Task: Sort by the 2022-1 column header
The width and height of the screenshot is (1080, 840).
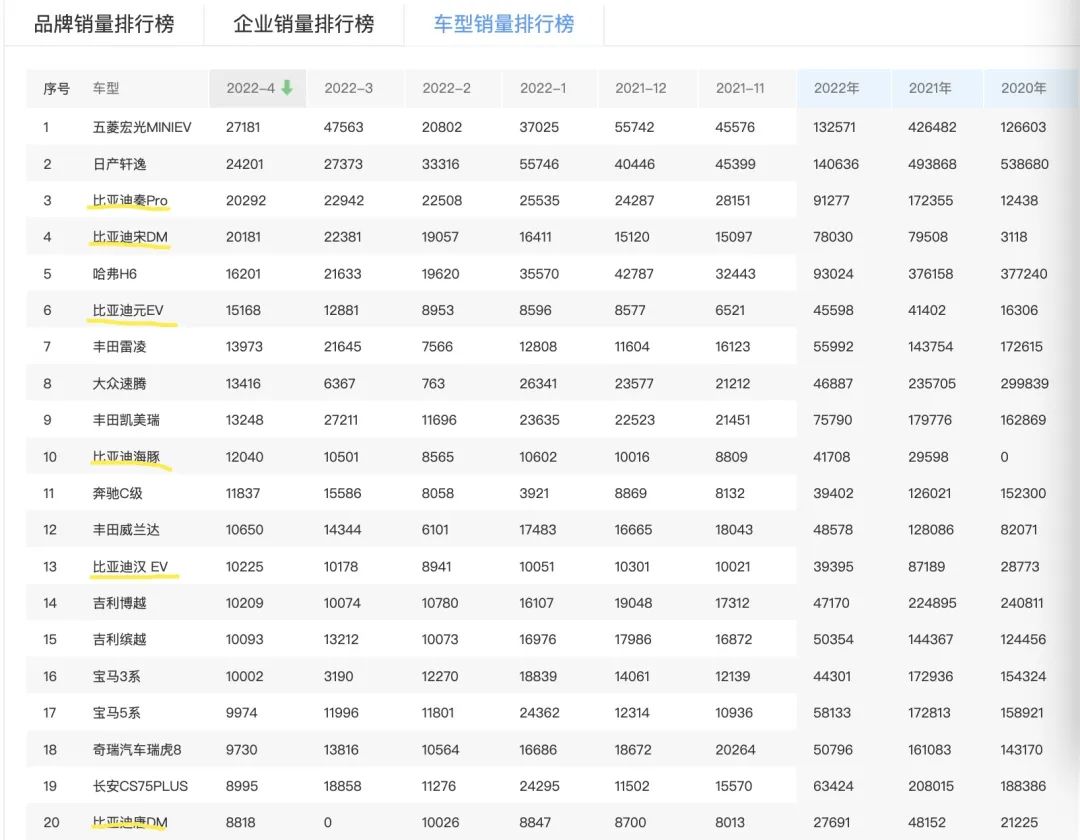Action: pos(543,88)
